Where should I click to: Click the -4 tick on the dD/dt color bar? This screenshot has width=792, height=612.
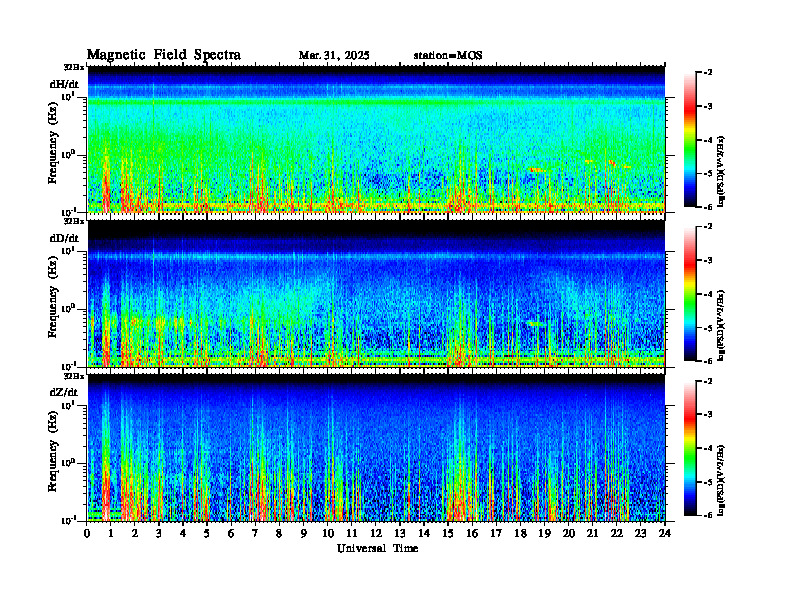click(x=708, y=294)
